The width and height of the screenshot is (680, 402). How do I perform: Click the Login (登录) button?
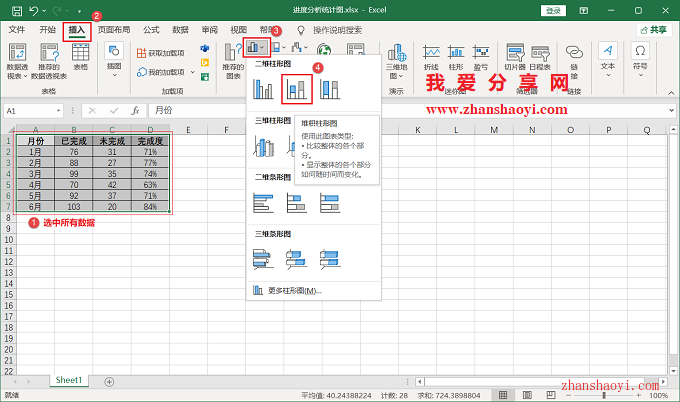click(553, 10)
